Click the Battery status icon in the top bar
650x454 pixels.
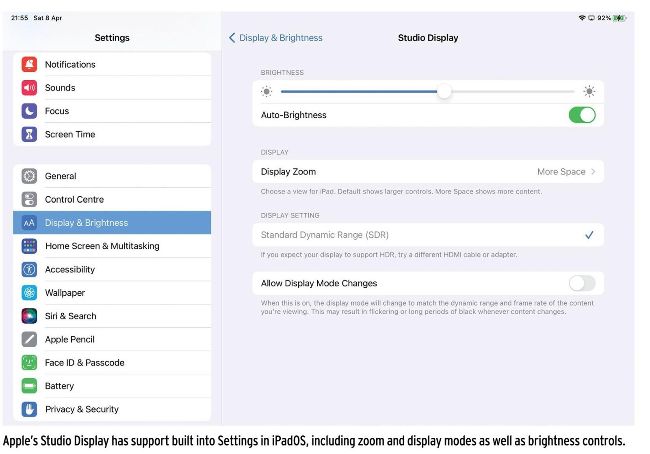[619, 18]
